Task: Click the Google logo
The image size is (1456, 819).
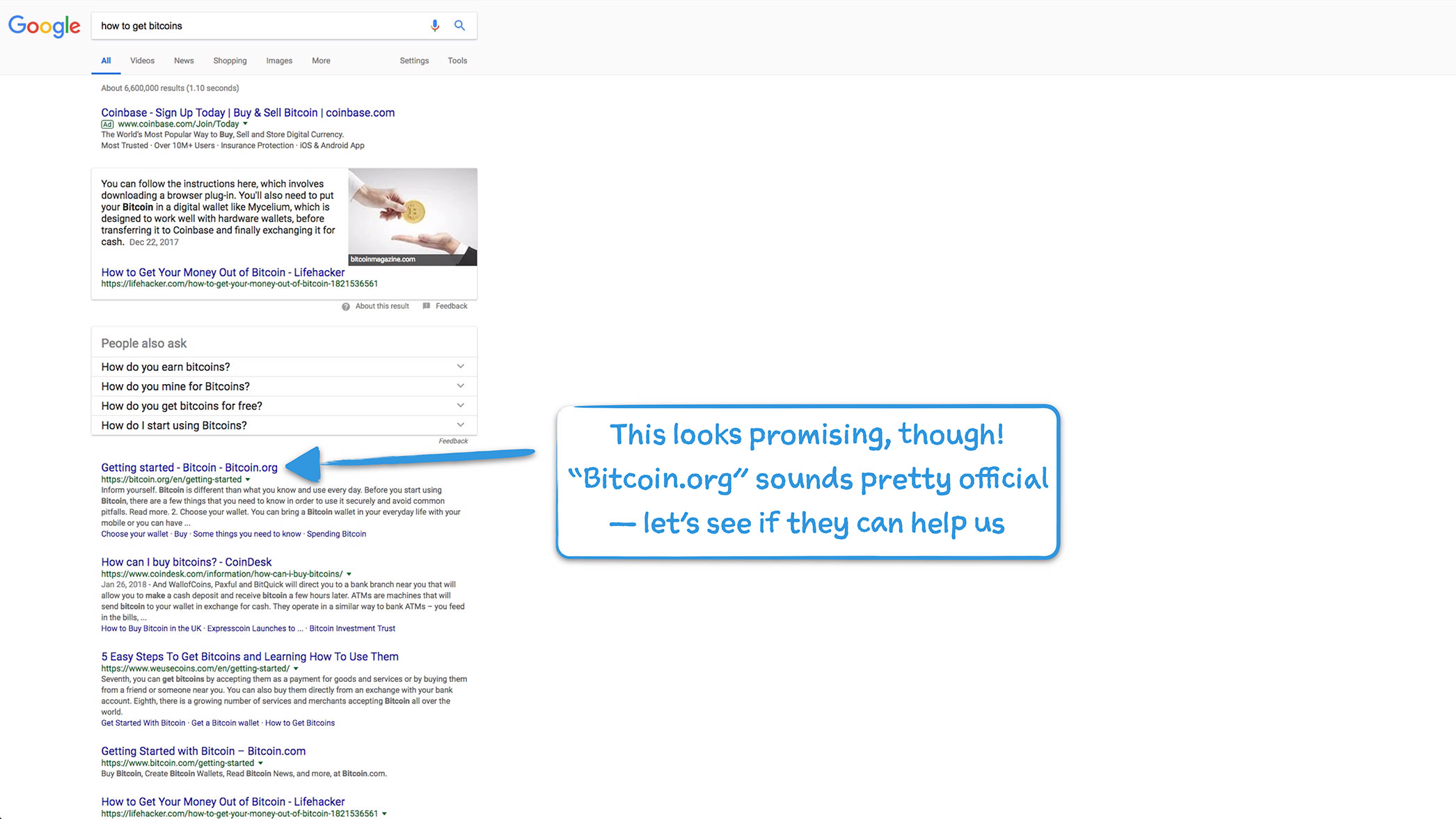Action: point(44,26)
